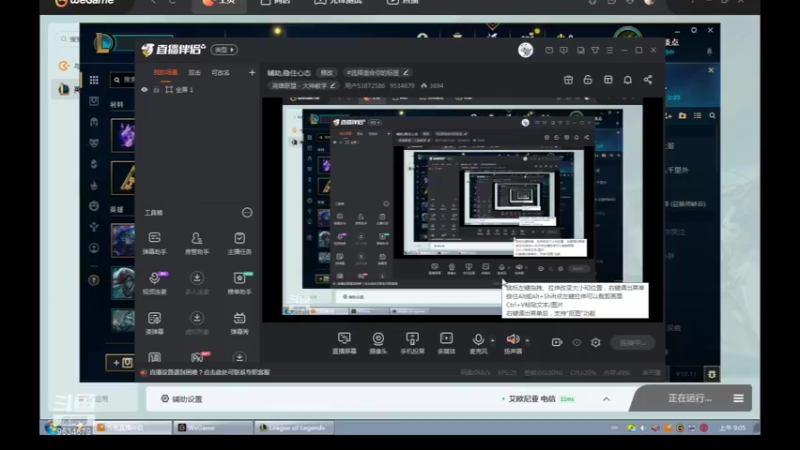Click the 麦克风 microphone icon

(x=478, y=339)
